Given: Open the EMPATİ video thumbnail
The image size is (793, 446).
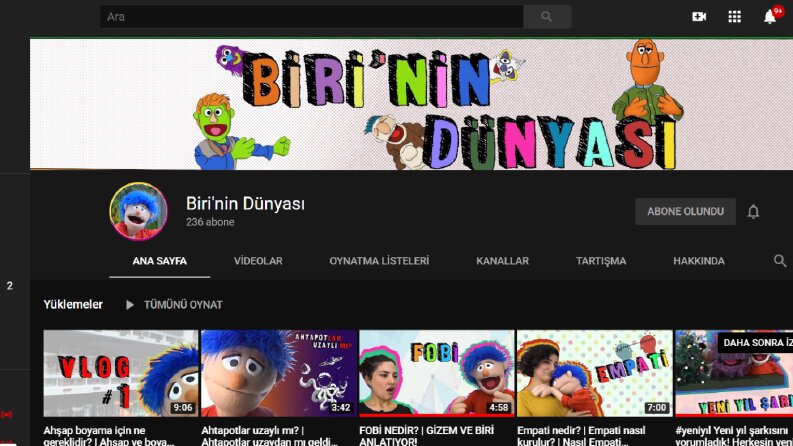Looking at the screenshot, I should click(x=594, y=374).
